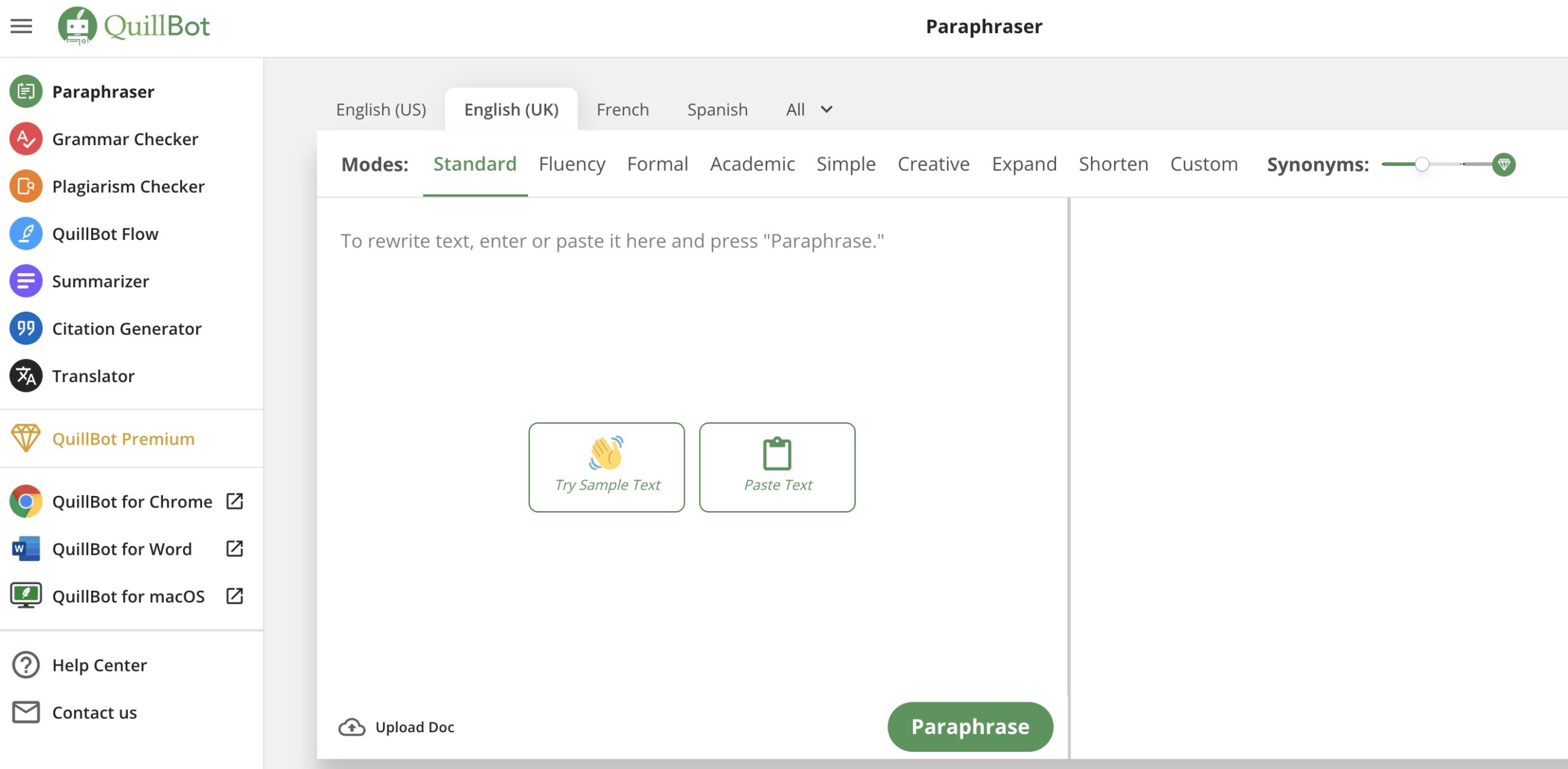
Task: Click the Chrome browser icon
Action: 26,501
